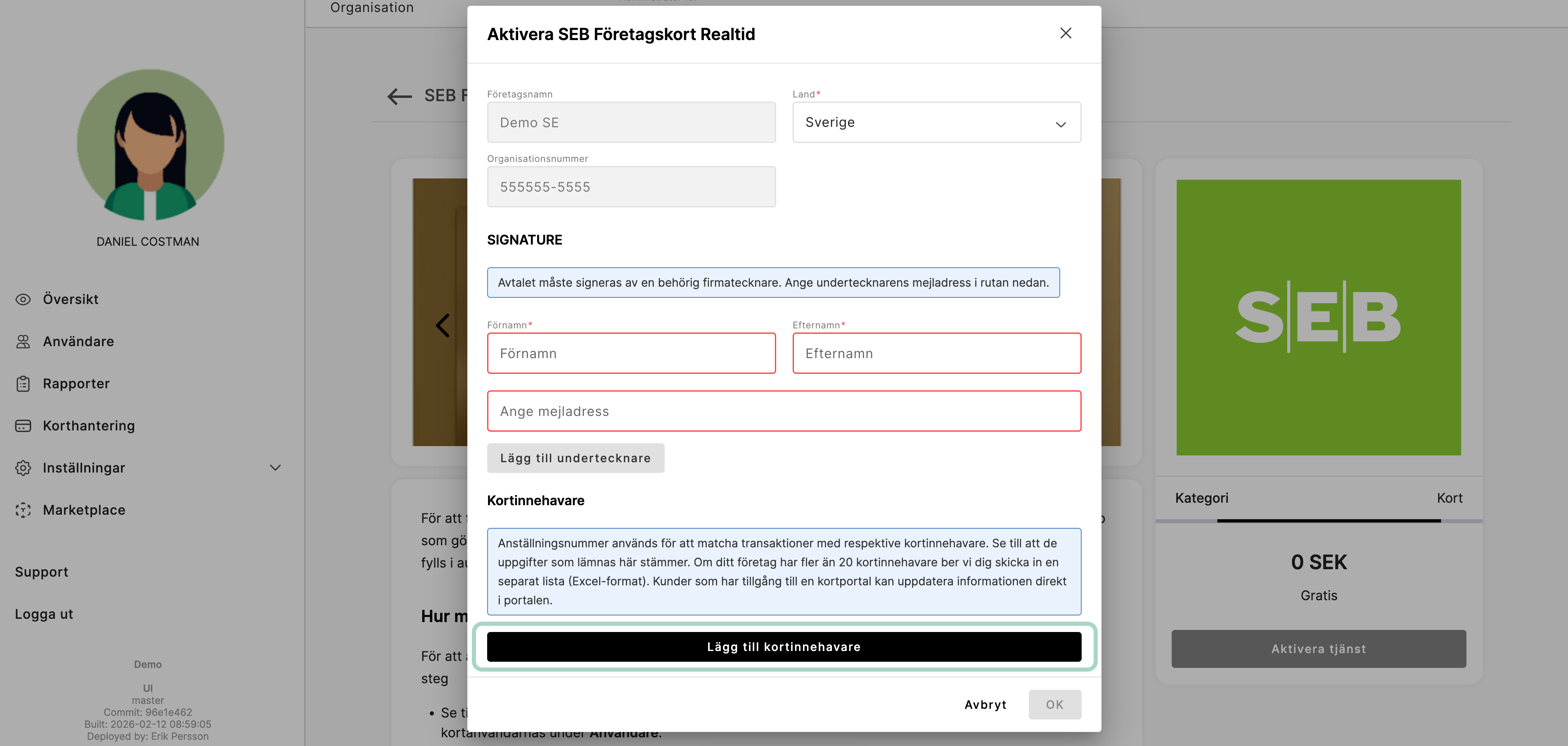Click the 'Gratis' text
The height and width of the screenshot is (746, 1568).
[x=1319, y=596]
